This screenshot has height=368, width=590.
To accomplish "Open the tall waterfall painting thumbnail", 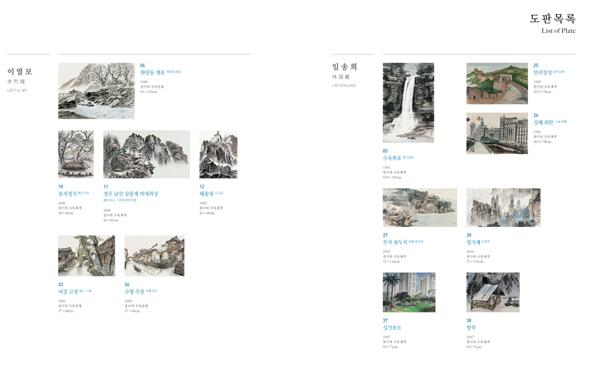I will click(x=408, y=103).
